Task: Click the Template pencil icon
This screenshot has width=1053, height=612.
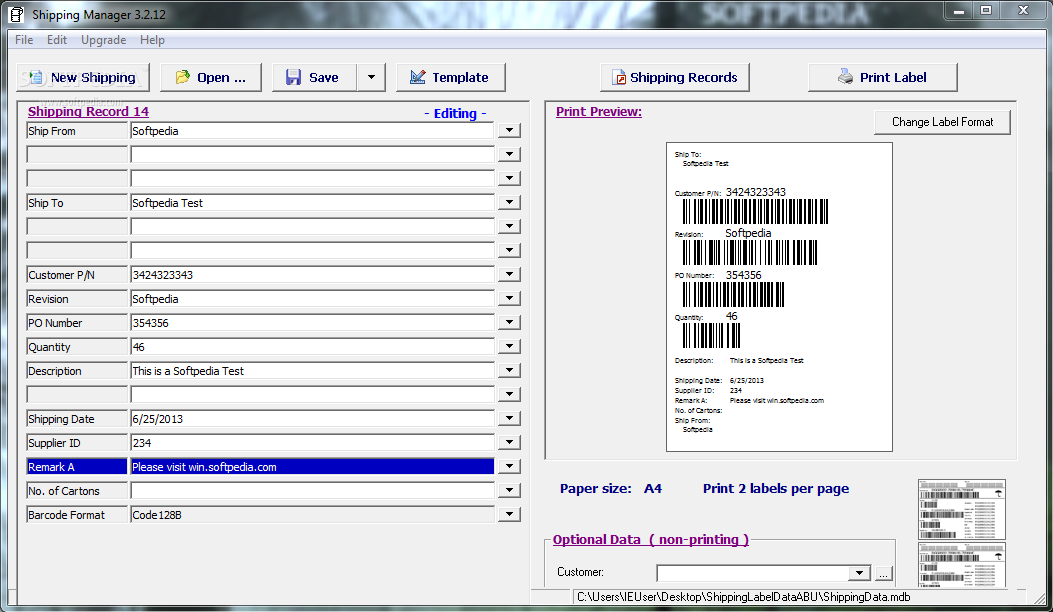Action: tap(417, 77)
